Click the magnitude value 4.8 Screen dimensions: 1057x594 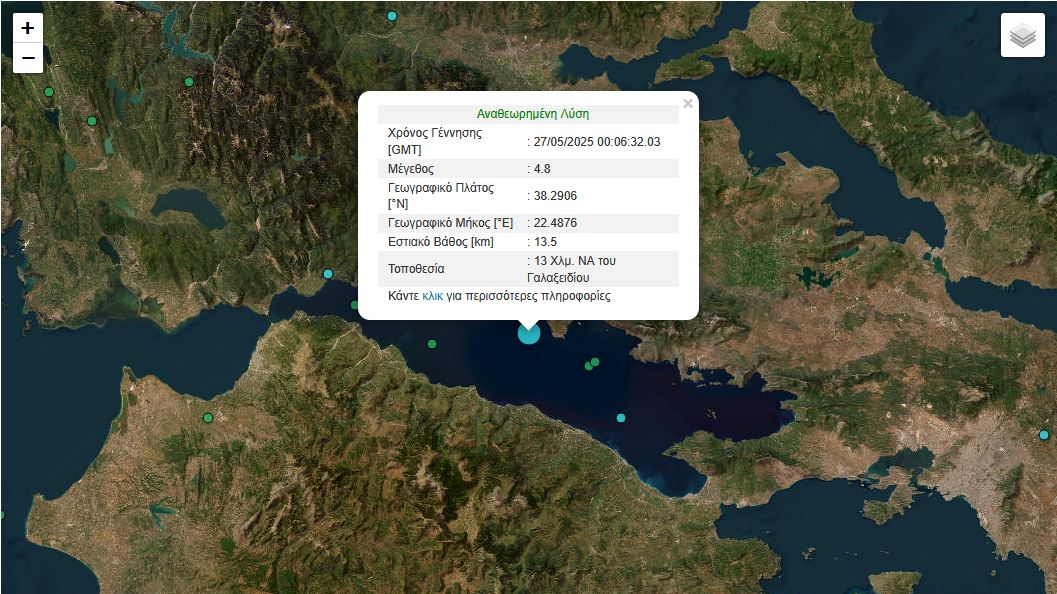point(542,169)
